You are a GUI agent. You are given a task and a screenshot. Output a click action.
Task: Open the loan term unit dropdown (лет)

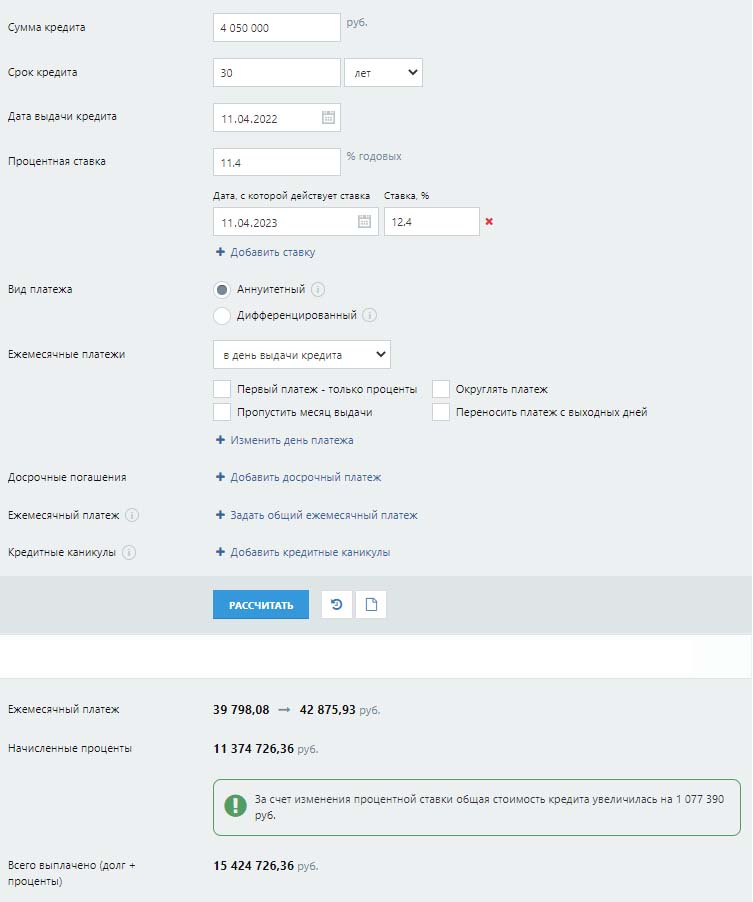tap(383, 73)
